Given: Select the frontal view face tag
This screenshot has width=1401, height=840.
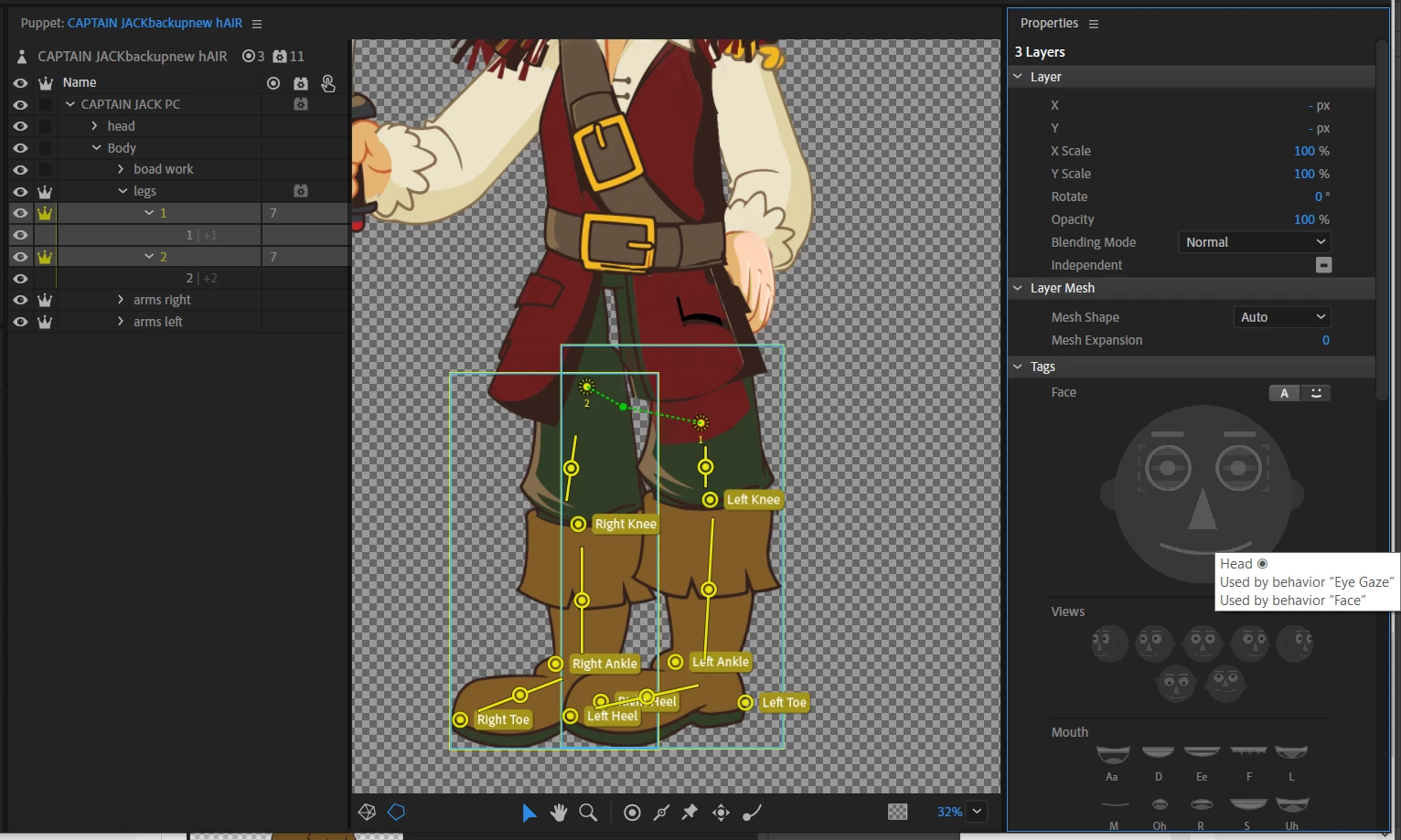Looking at the screenshot, I should click(x=1202, y=643).
